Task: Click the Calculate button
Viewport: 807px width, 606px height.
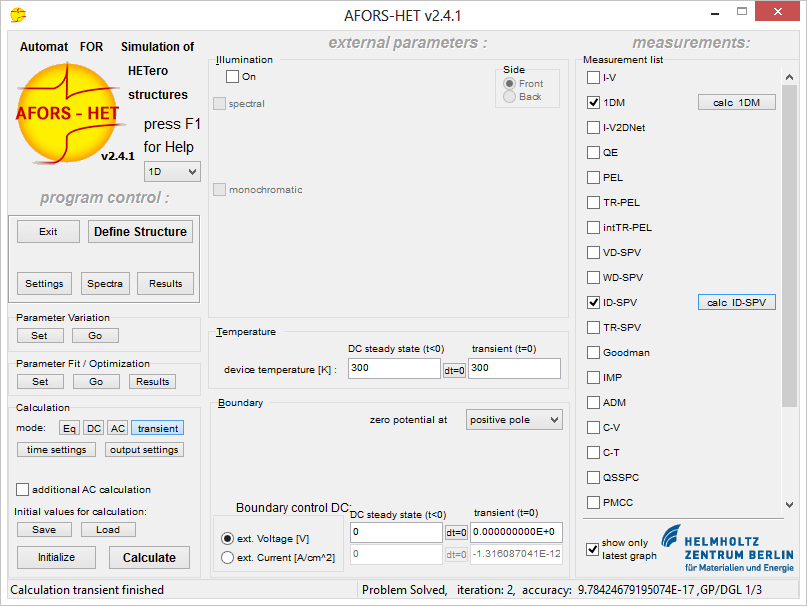Action: (x=149, y=558)
